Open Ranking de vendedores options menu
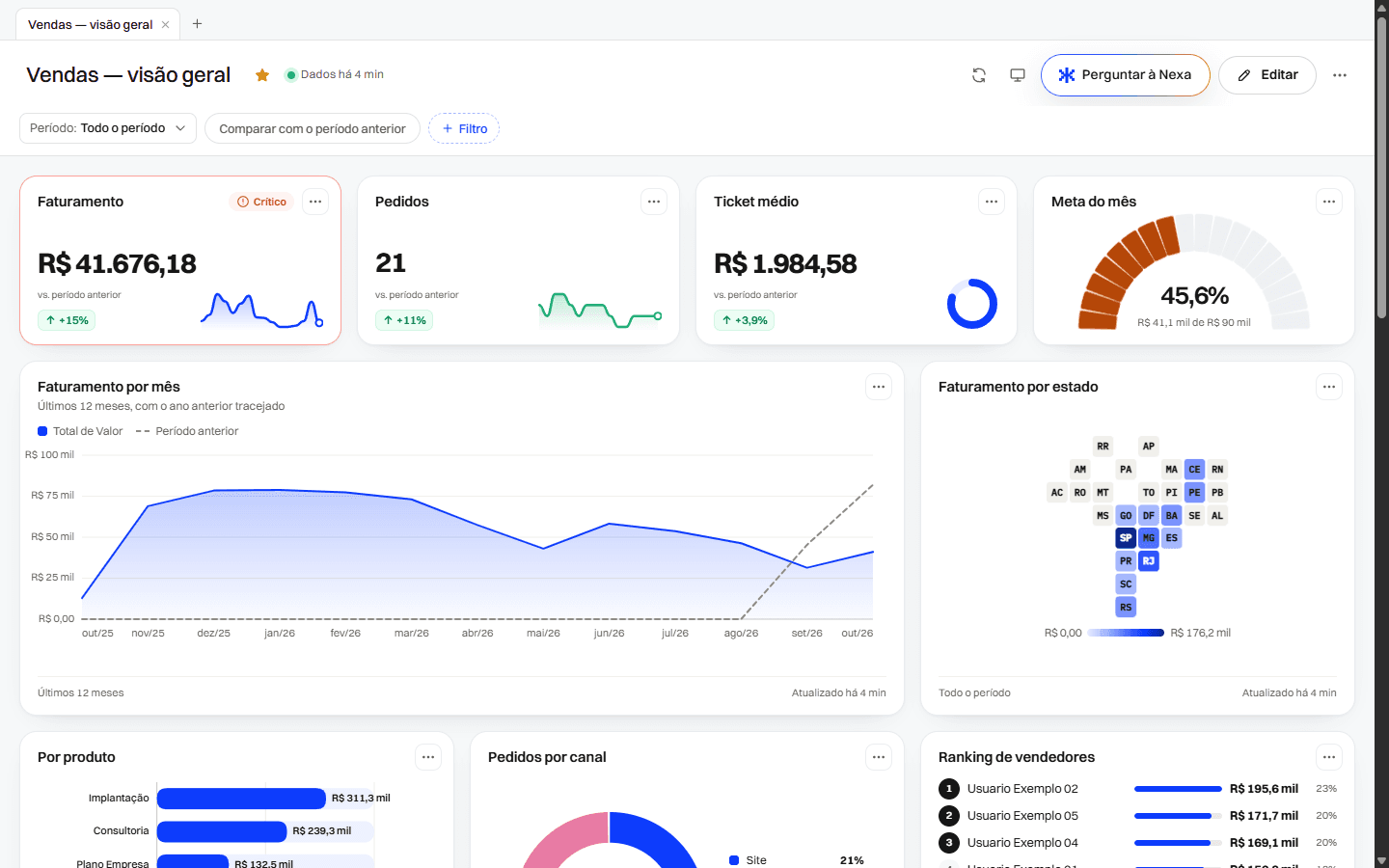1389x868 pixels. click(x=1329, y=757)
